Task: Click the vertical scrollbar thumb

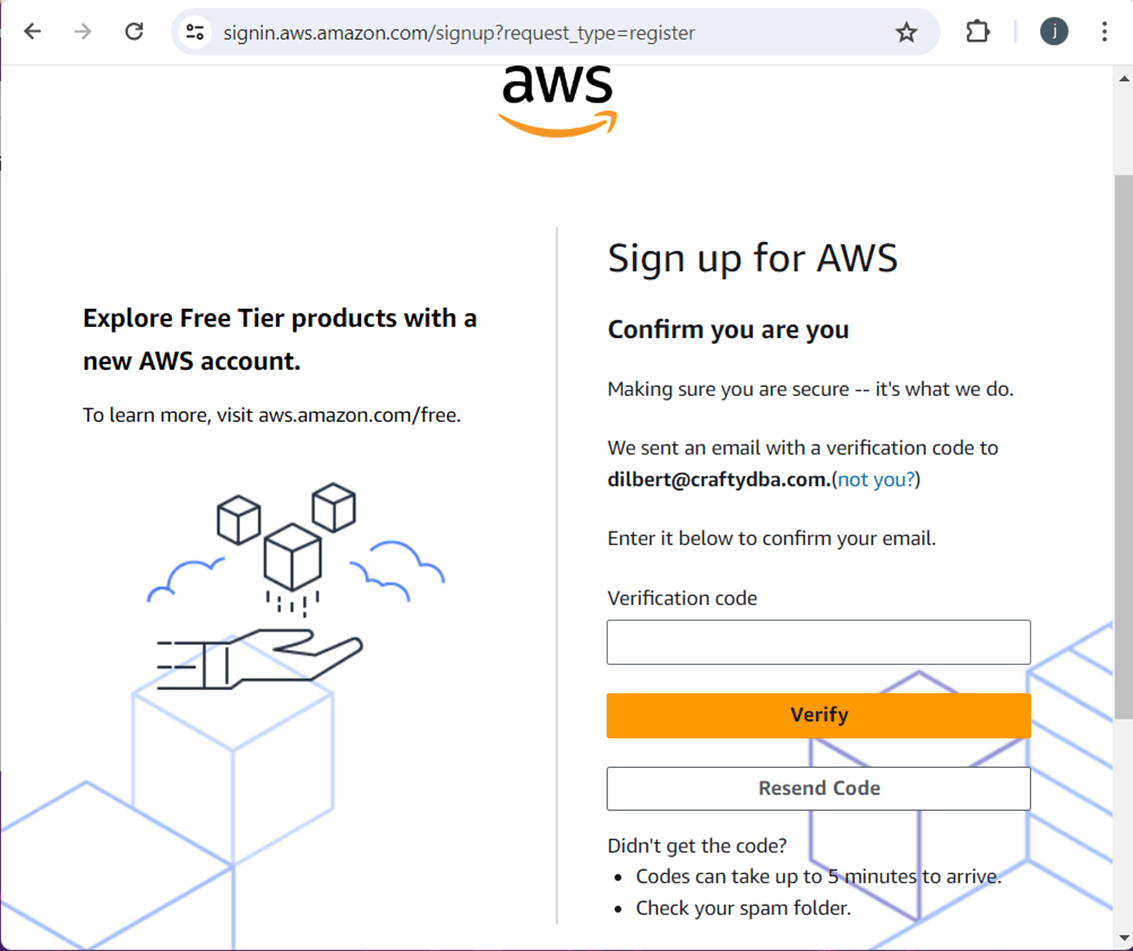Action: coord(1123,440)
